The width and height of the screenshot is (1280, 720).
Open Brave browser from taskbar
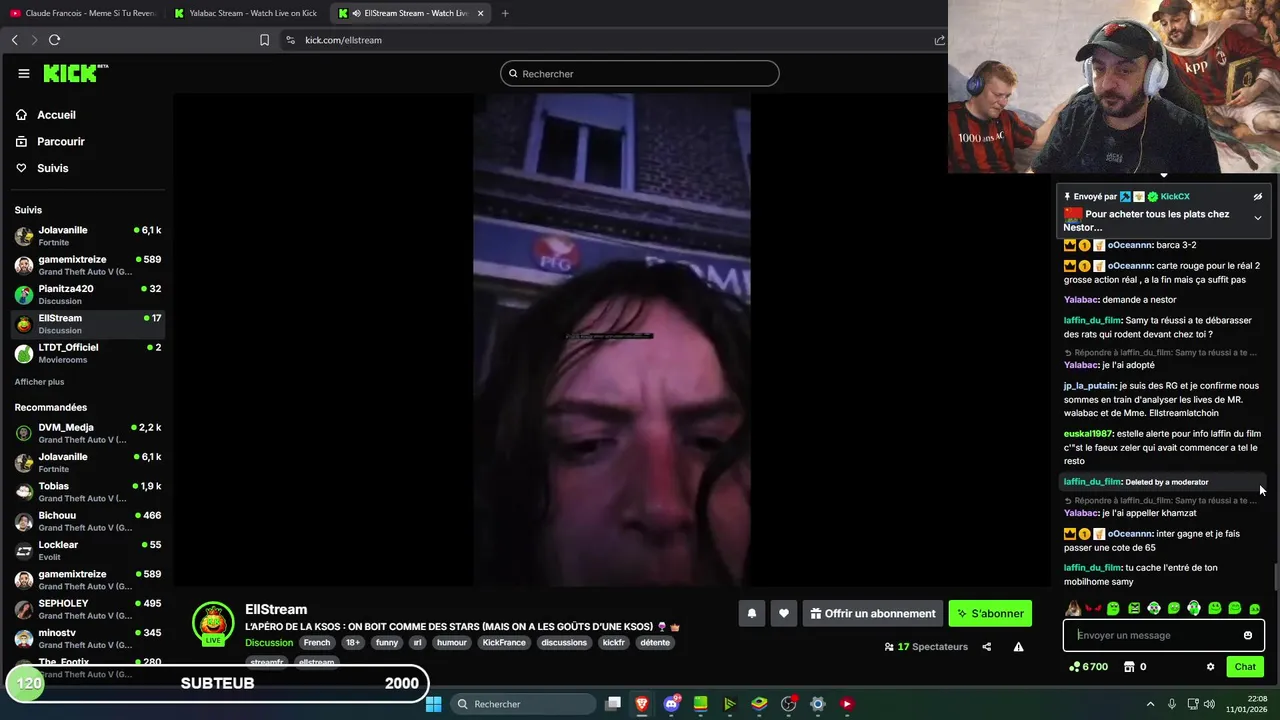[642, 704]
